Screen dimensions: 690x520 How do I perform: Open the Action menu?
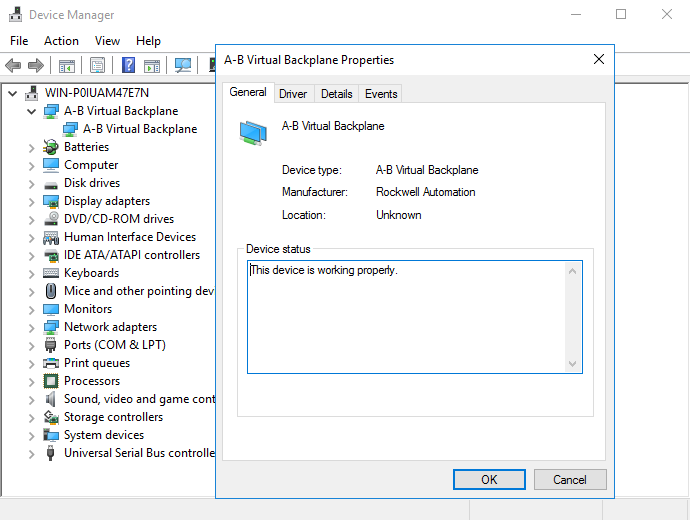coord(61,41)
